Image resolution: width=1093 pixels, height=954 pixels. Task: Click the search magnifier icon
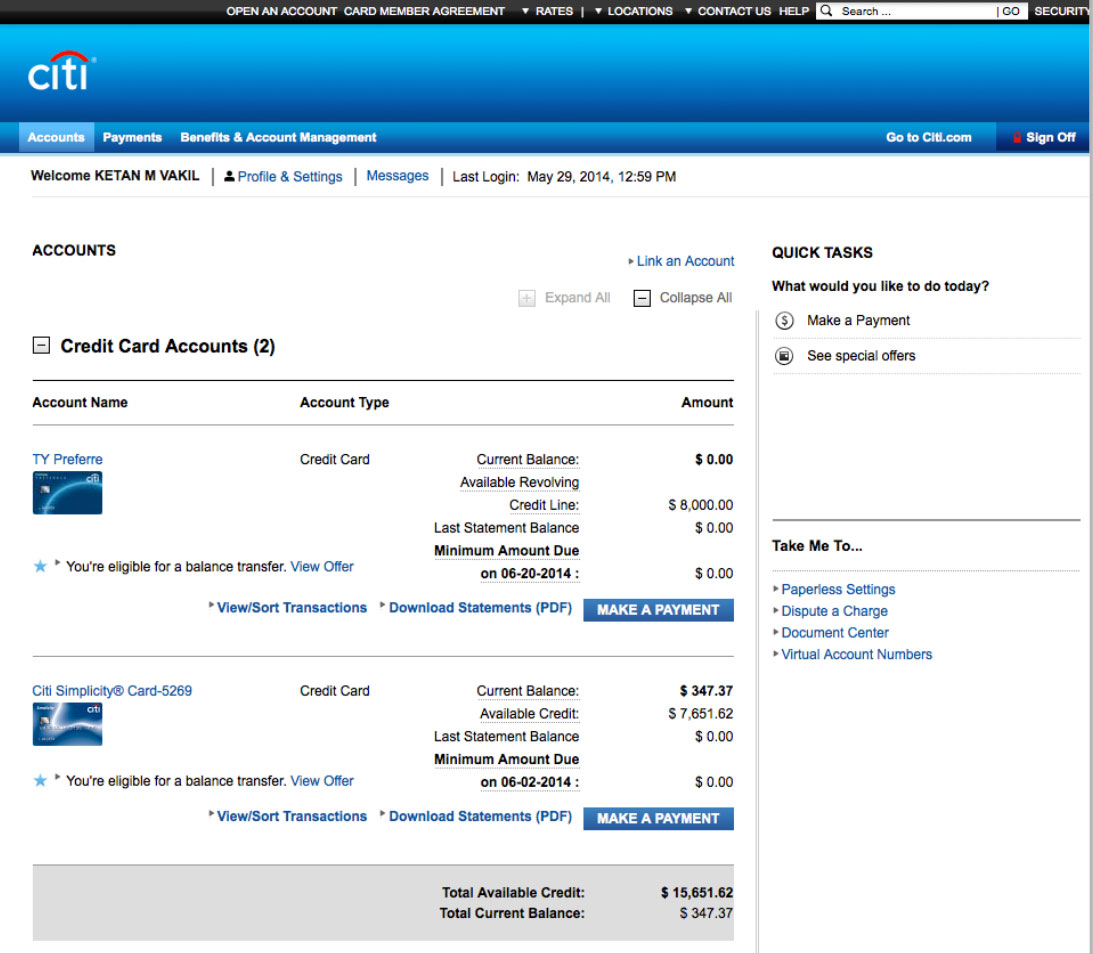pos(827,10)
